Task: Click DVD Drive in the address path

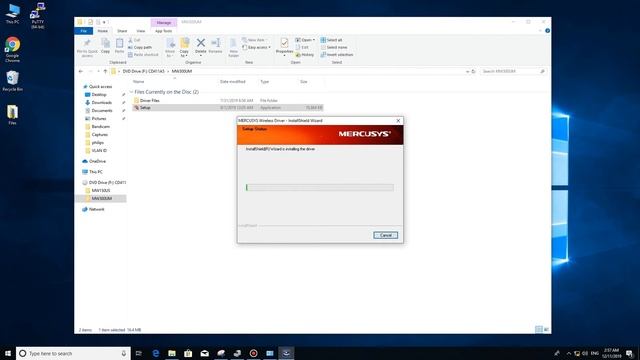Action: [143, 71]
